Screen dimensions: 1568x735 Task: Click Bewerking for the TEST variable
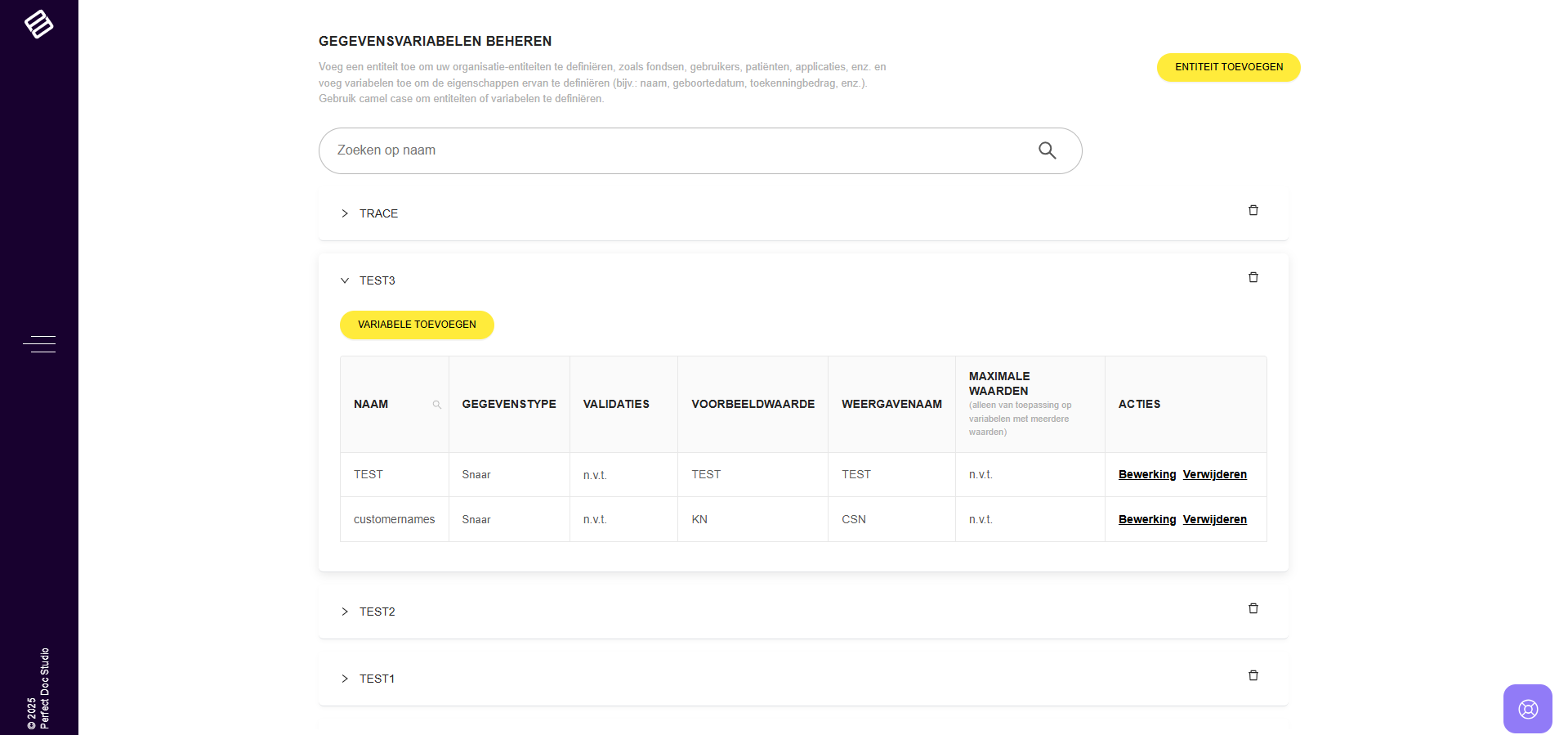[1146, 475]
